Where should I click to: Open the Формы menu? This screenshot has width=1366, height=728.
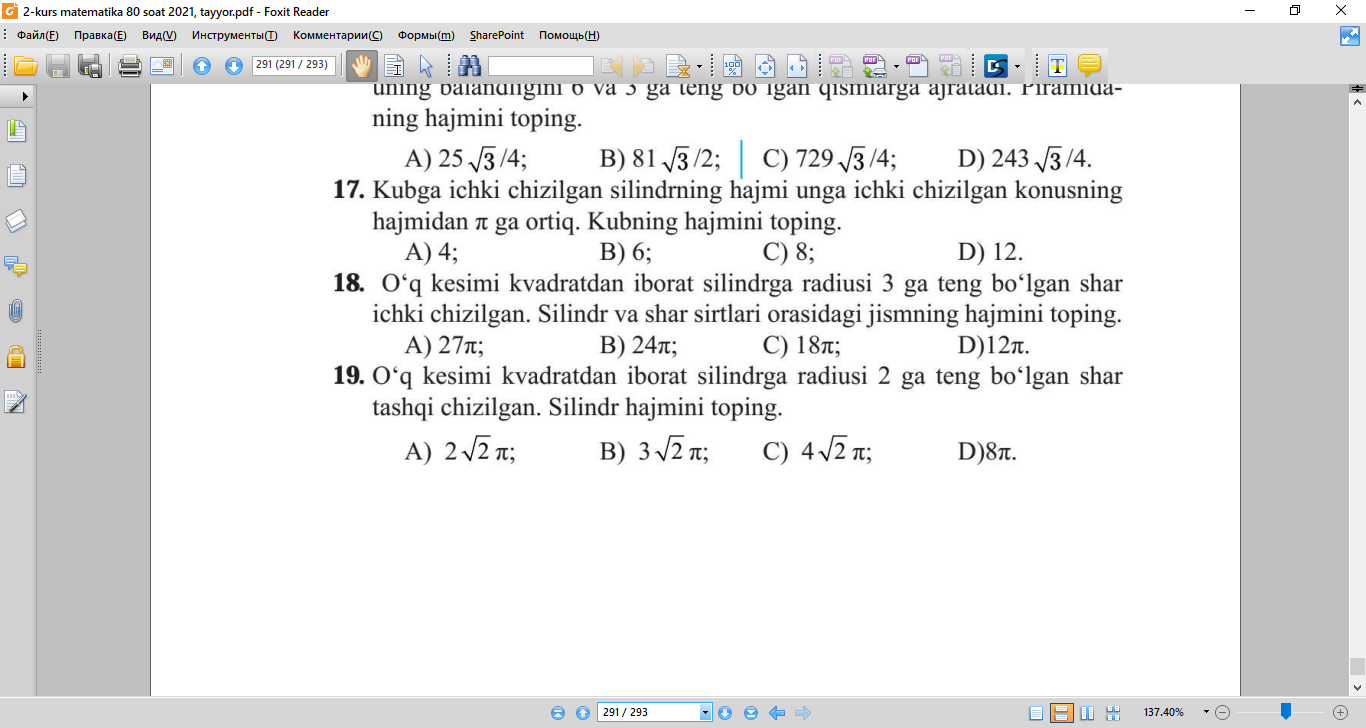(x=426, y=35)
